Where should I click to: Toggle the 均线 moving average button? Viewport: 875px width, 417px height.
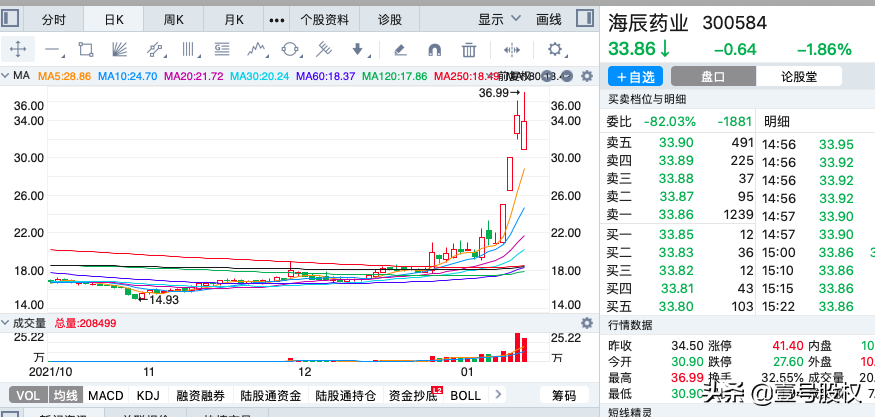click(x=66, y=395)
